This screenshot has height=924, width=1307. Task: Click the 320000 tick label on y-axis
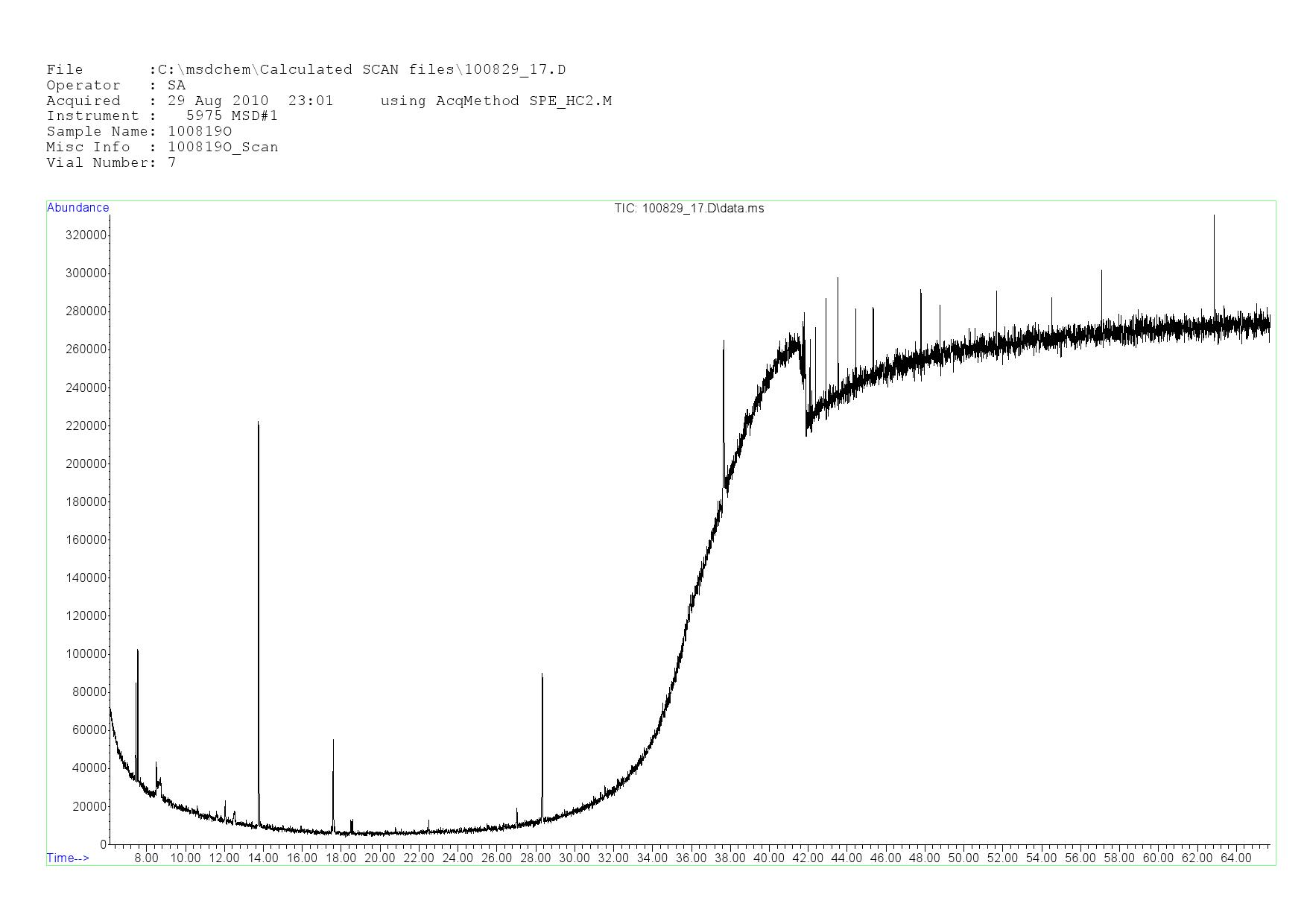click(86, 235)
